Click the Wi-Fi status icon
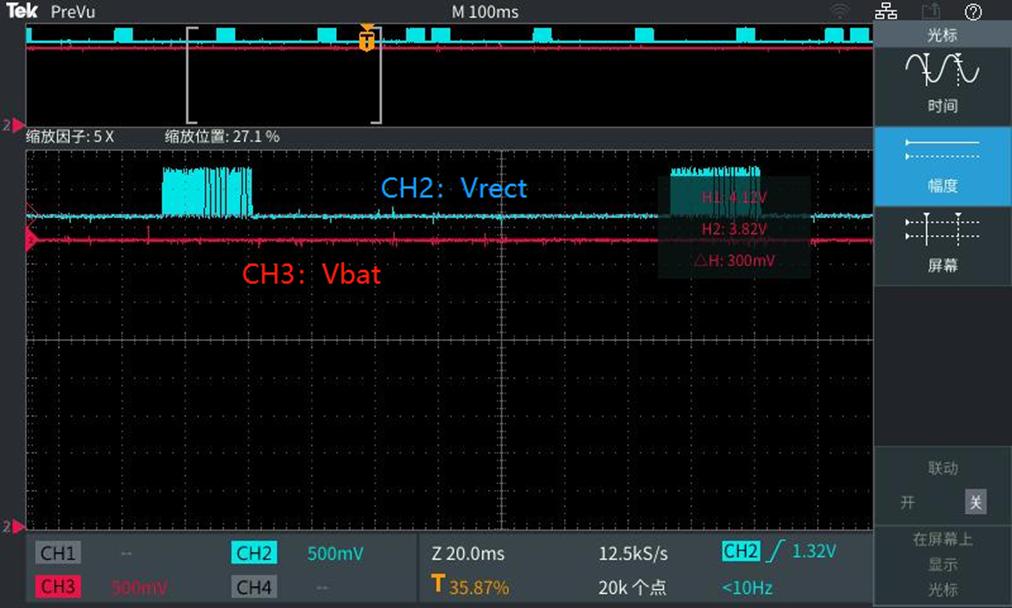The height and width of the screenshot is (608, 1012). click(841, 12)
